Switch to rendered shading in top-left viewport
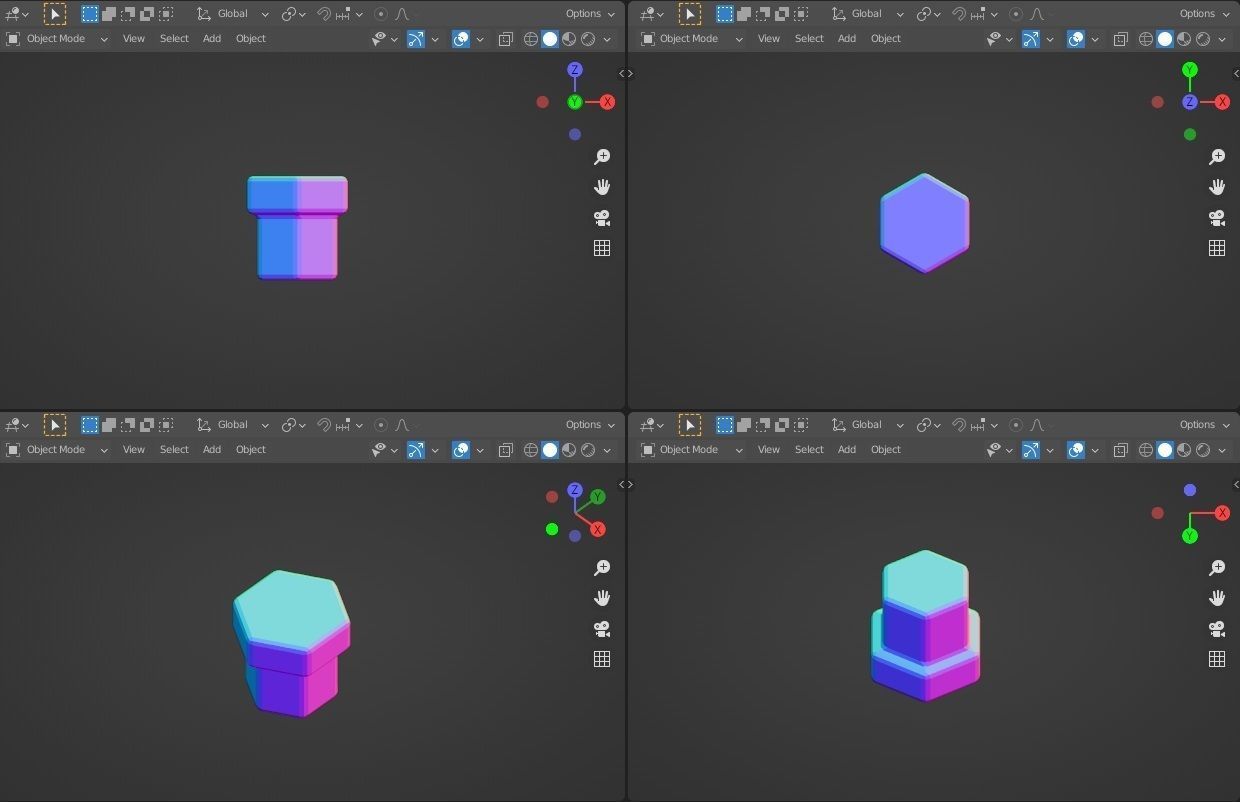 tap(588, 39)
